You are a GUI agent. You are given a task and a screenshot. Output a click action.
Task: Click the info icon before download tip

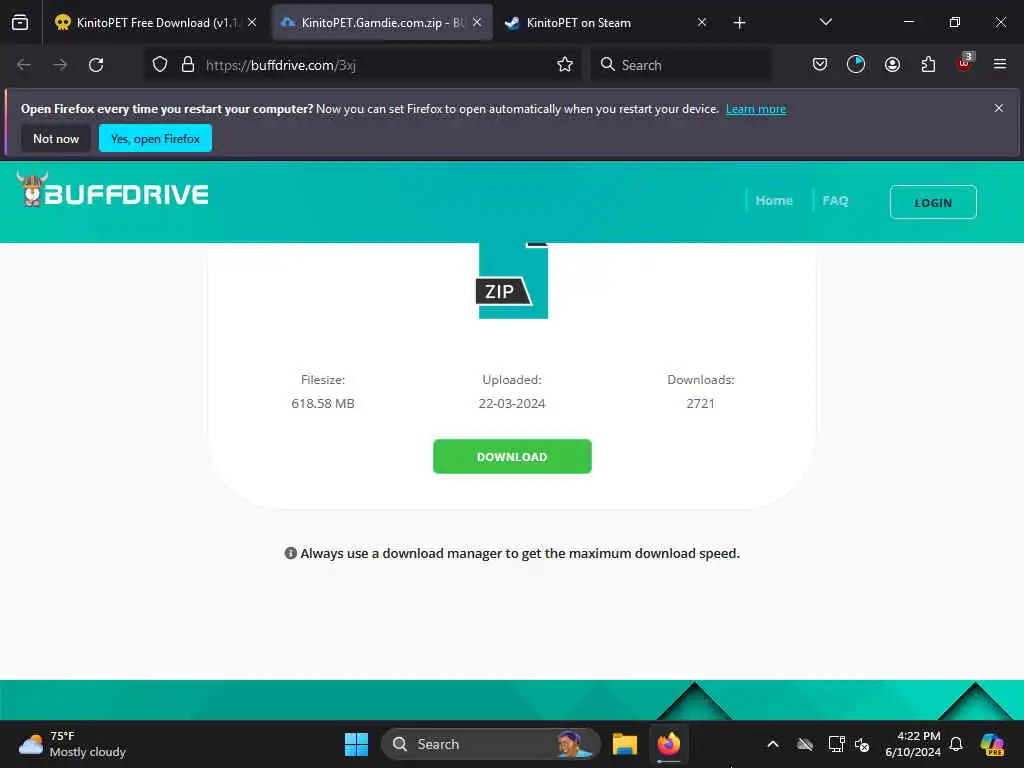point(291,553)
